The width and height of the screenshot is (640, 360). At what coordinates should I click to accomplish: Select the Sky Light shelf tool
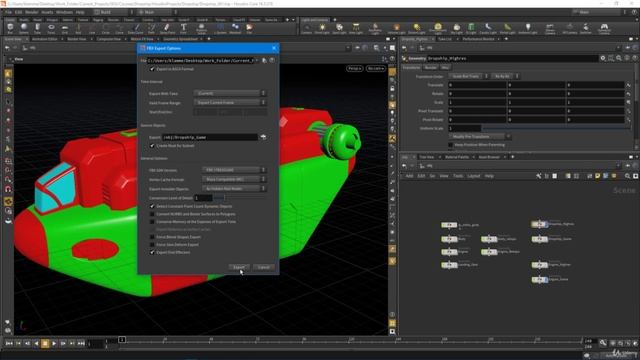[x=456, y=29]
